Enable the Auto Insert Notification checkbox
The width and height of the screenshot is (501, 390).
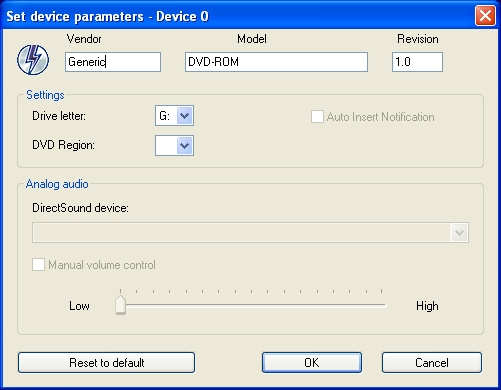(x=317, y=117)
